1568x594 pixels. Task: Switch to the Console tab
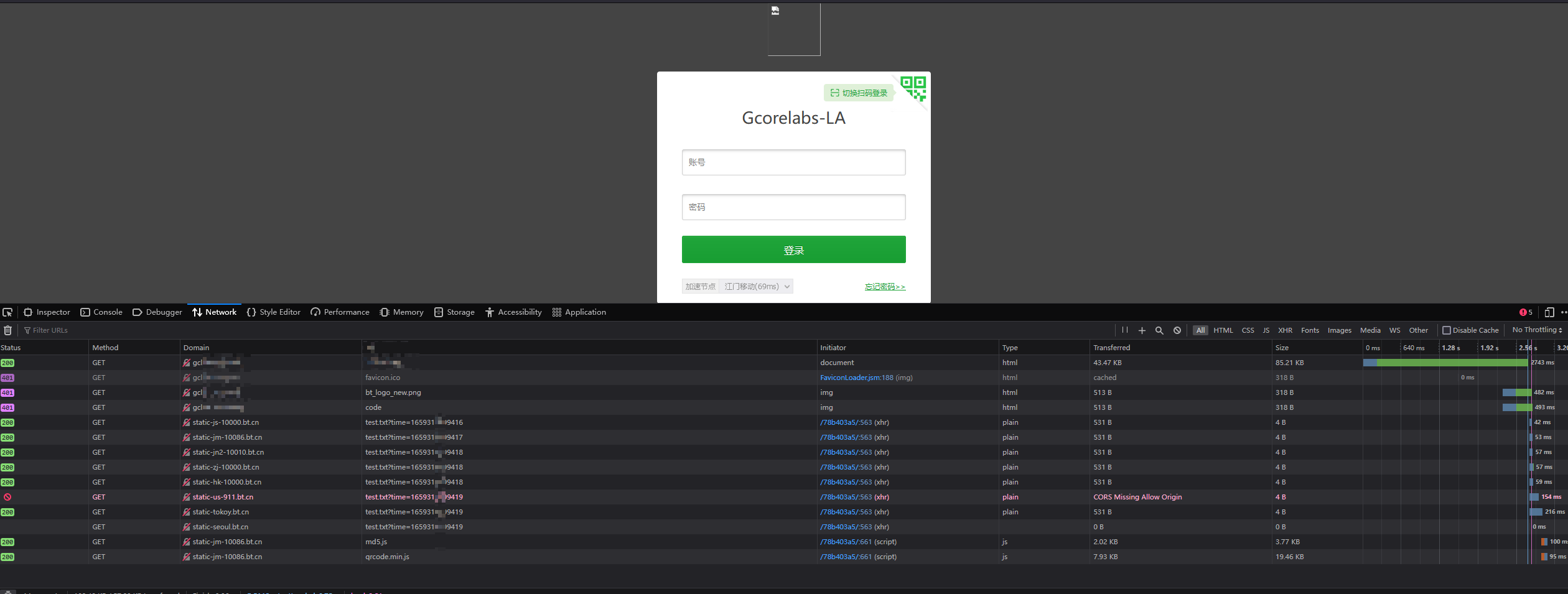101,312
